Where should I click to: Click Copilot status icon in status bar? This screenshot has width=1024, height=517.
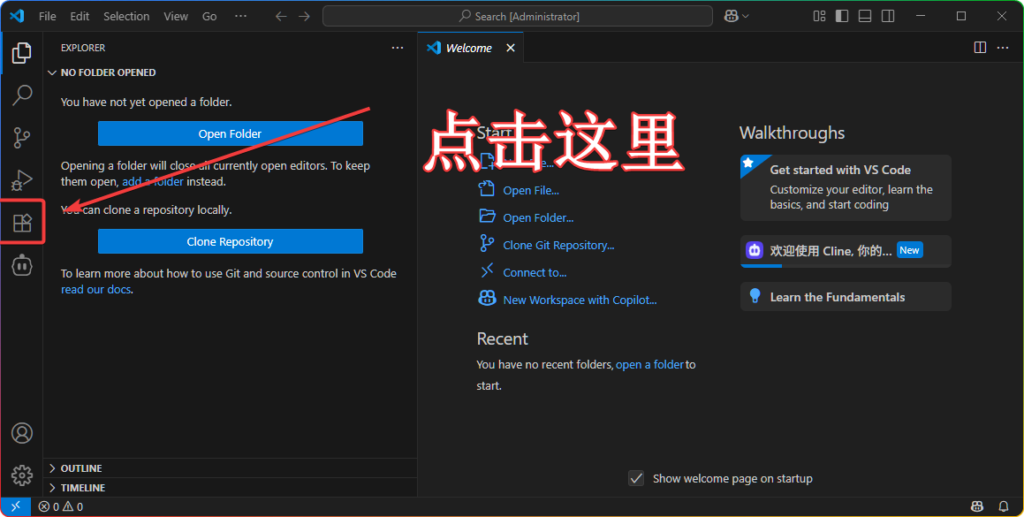point(977,507)
